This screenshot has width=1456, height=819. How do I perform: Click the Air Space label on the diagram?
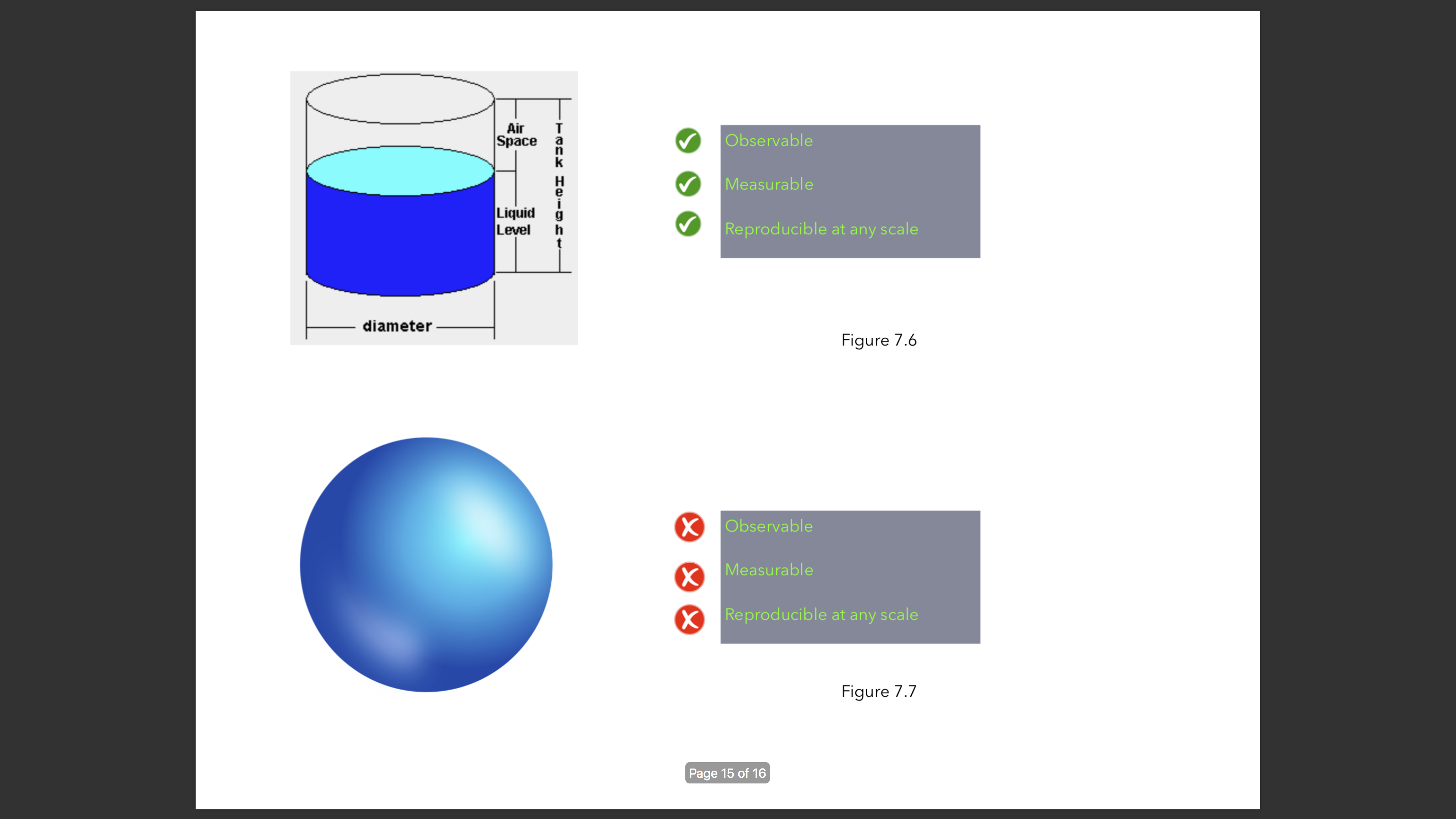click(x=516, y=135)
